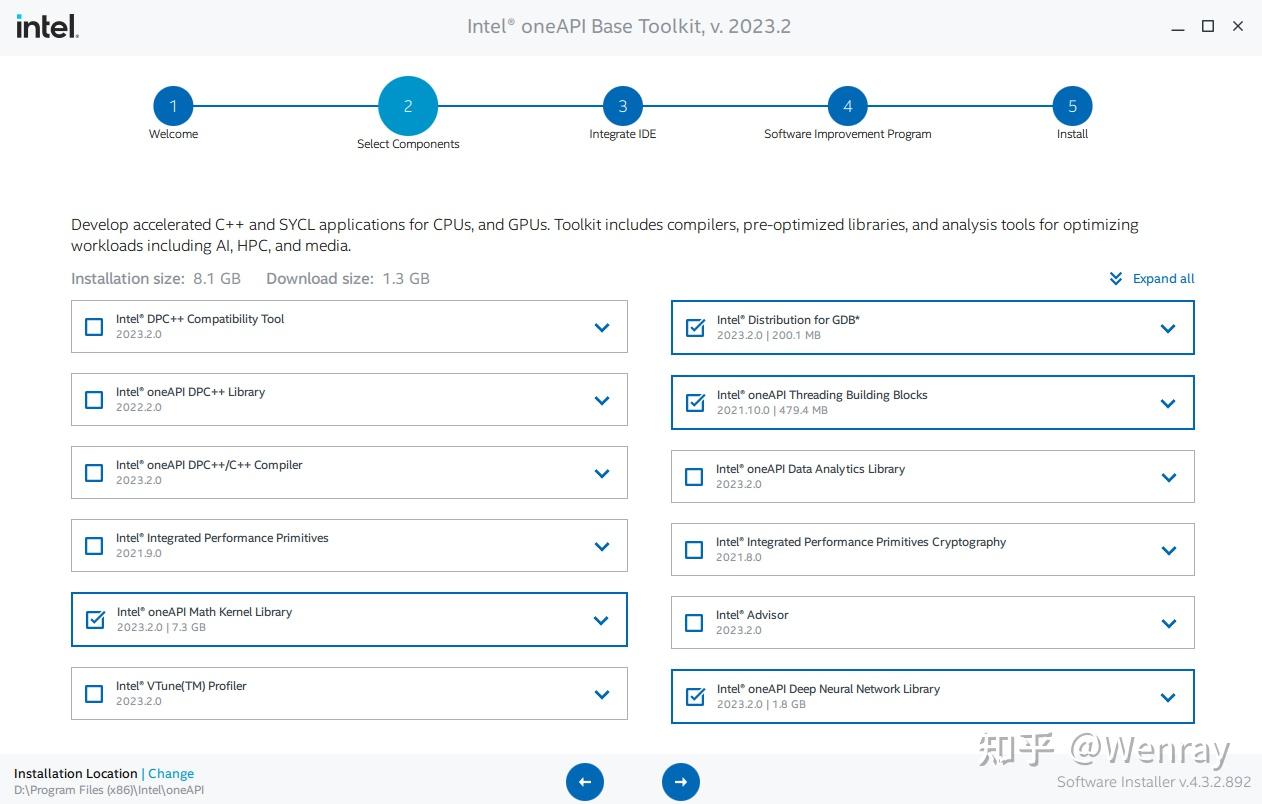The height and width of the screenshot is (804, 1262).
Task: Expand Intel oneAPI Data Analytics Library details
Action: tap(1168, 477)
